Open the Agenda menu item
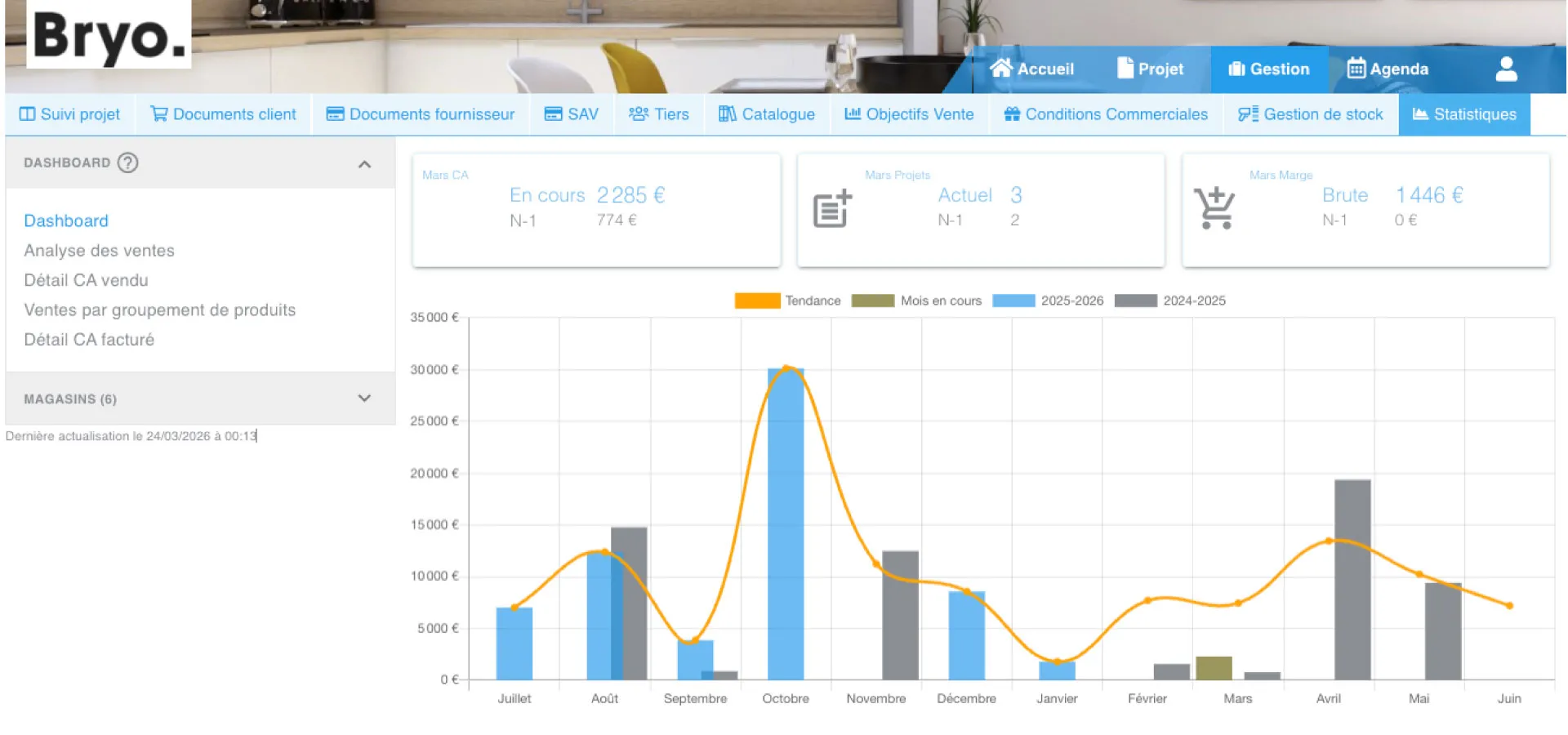 (1388, 69)
